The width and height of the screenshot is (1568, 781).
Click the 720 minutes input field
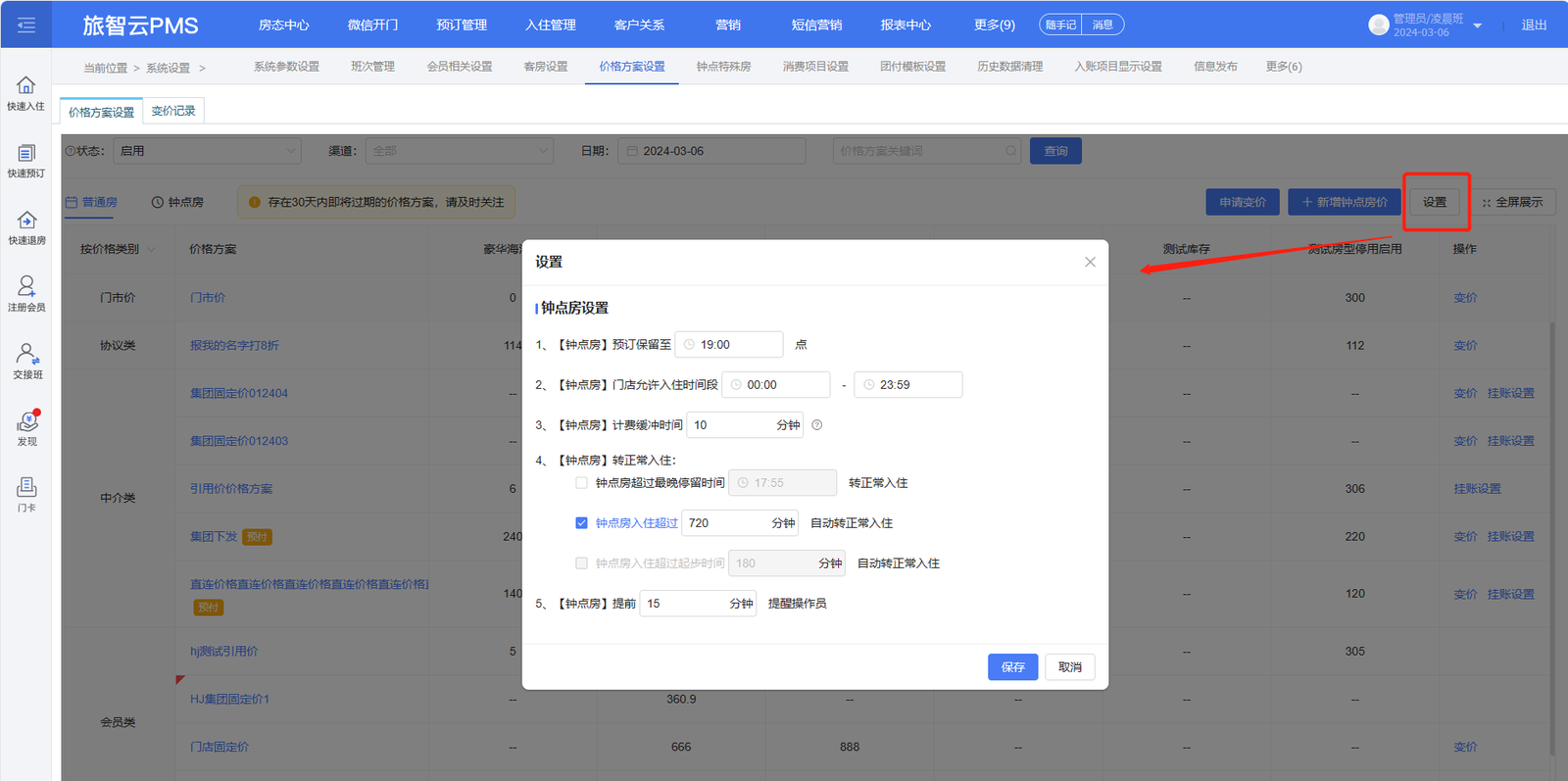pyautogui.click(x=740, y=523)
